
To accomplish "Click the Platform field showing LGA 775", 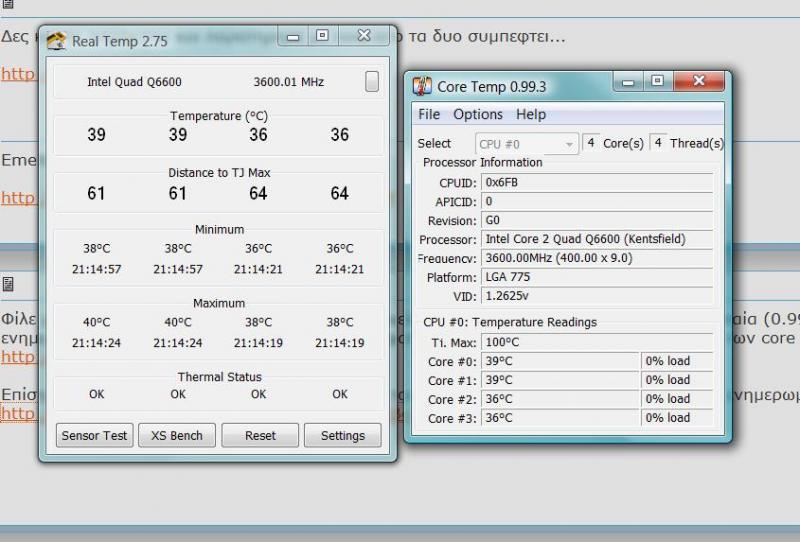I will point(597,277).
